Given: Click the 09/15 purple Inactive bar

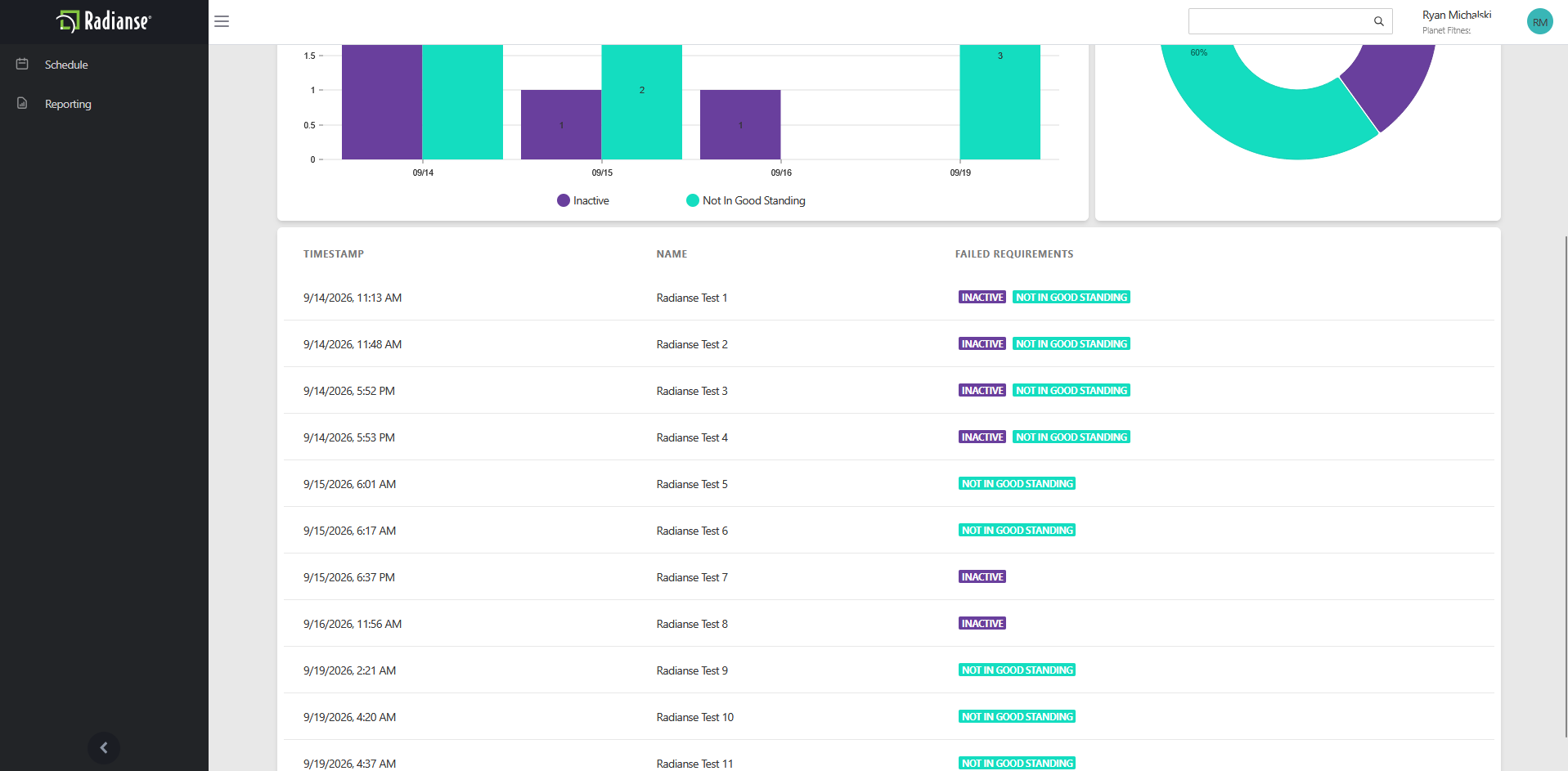Looking at the screenshot, I should 561,124.
